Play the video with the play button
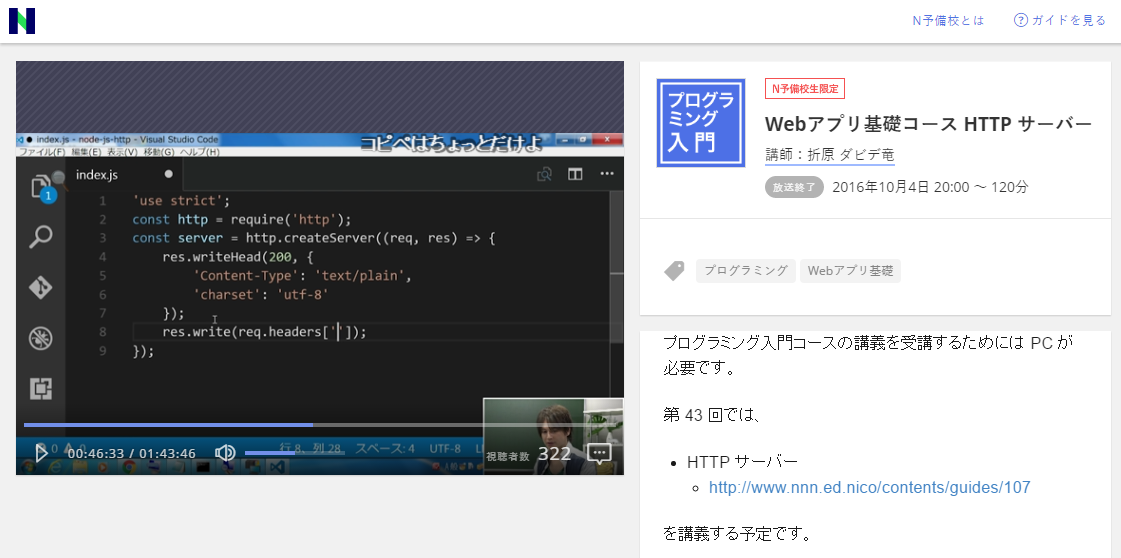The image size is (1121, 558). coord(41,452)
